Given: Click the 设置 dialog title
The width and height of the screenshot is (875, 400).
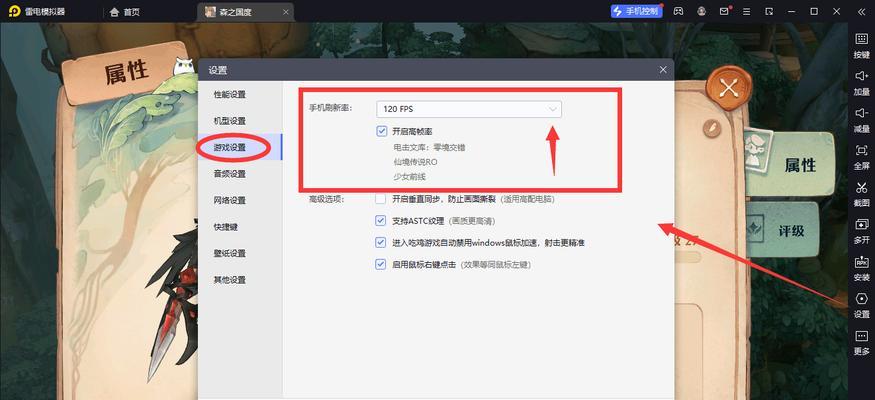Looking at the screenshot, I should (218, 70).
